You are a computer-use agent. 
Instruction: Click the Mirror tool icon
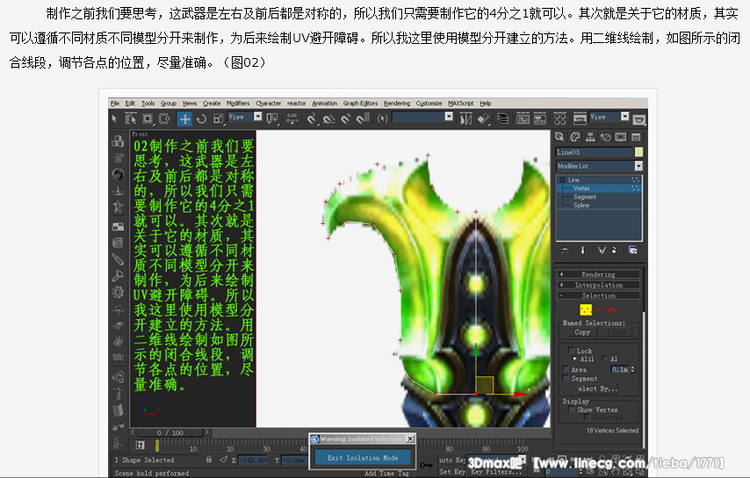tap(466, 118)
